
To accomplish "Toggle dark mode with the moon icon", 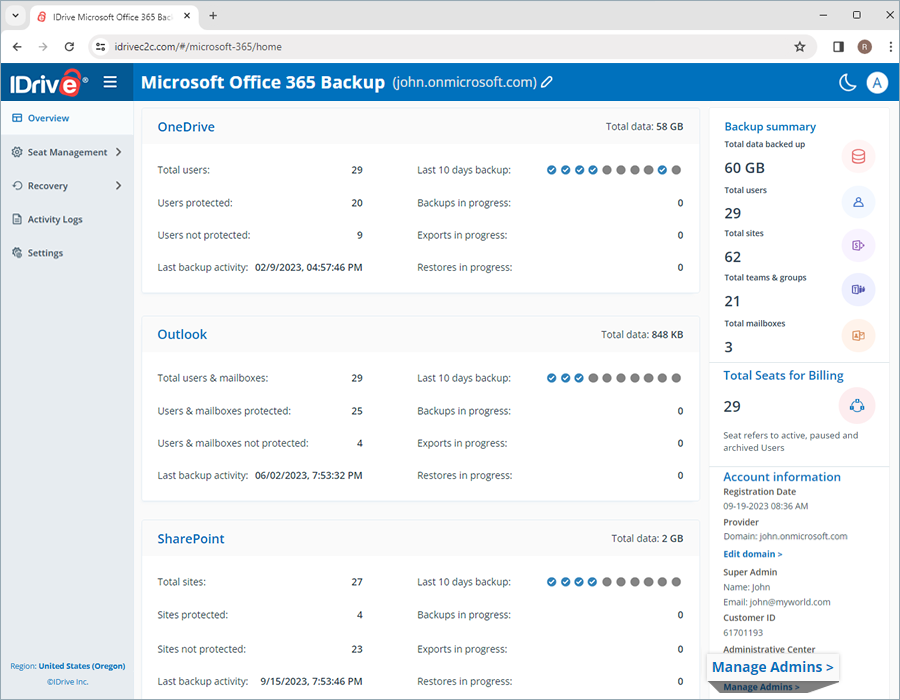I will point(846,82).
